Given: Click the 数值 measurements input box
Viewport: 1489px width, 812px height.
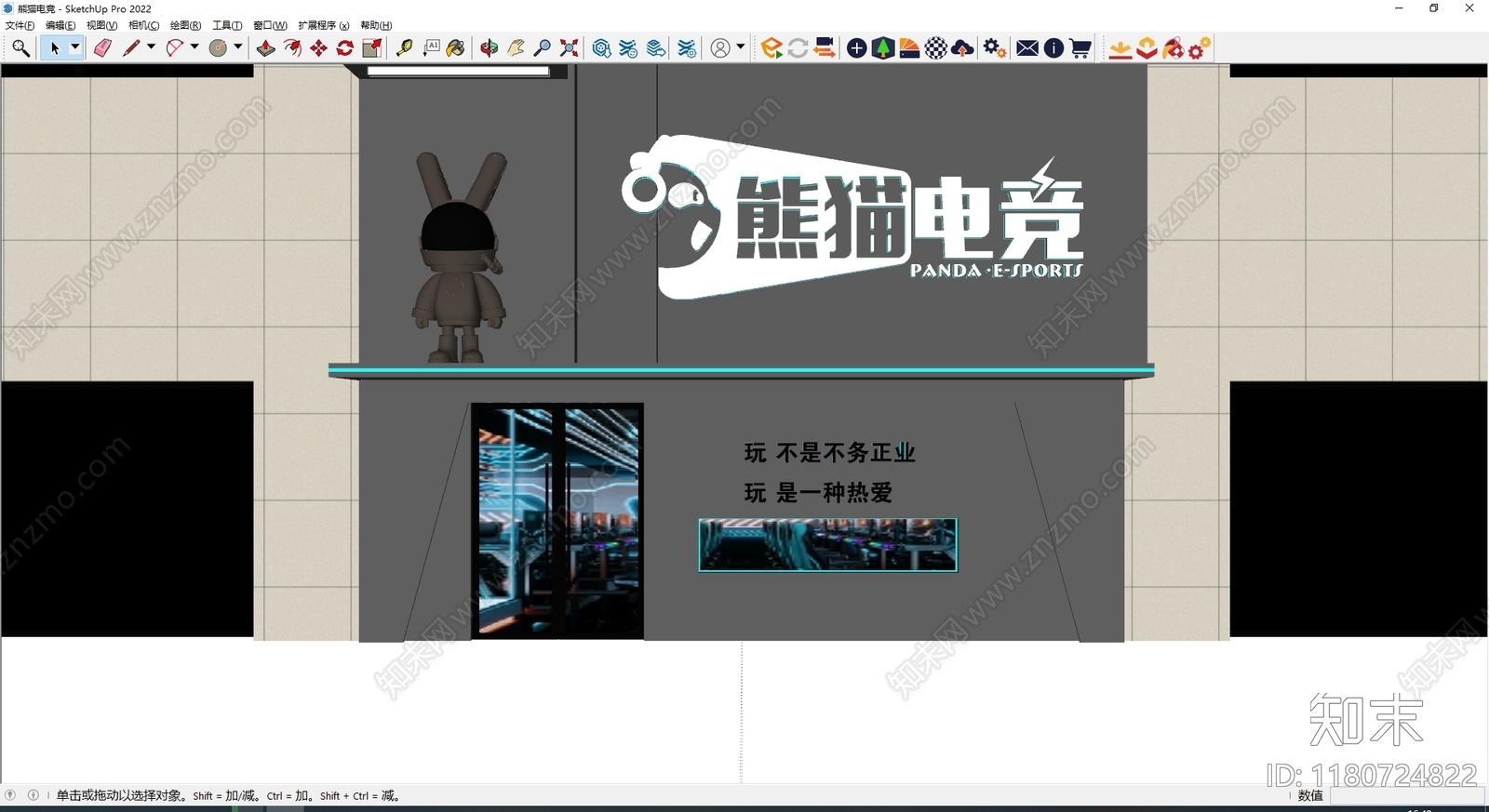Looking at the screenshot, I should [1405, 796].
